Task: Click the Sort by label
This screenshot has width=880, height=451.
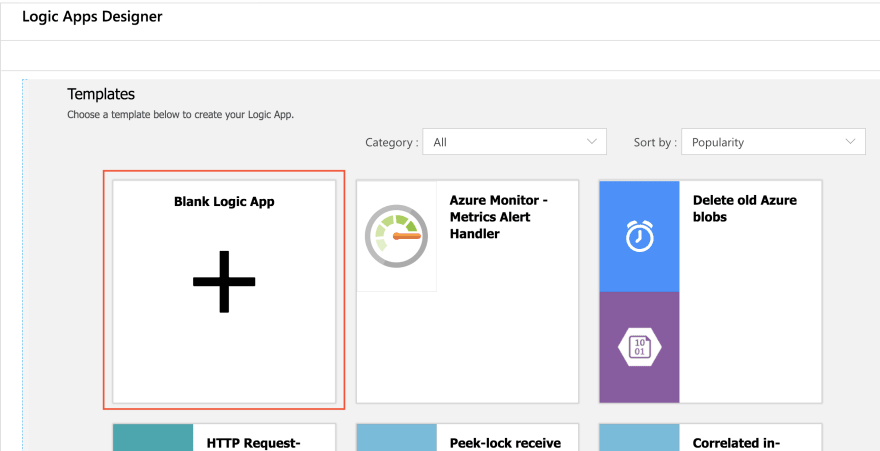Action: coord(655,142)
